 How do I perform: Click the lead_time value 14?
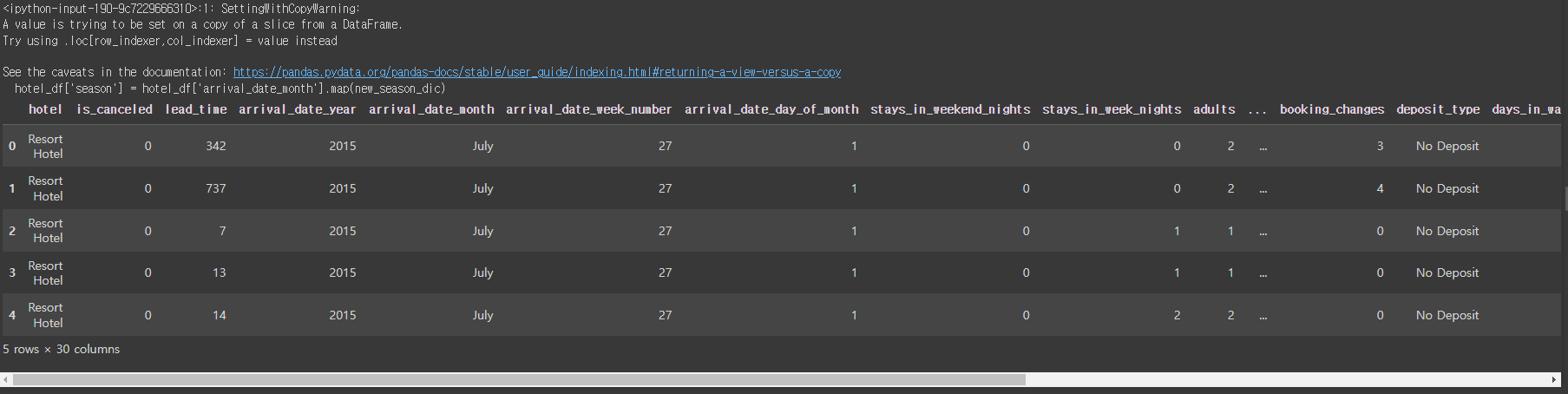[x=220, y=315]
